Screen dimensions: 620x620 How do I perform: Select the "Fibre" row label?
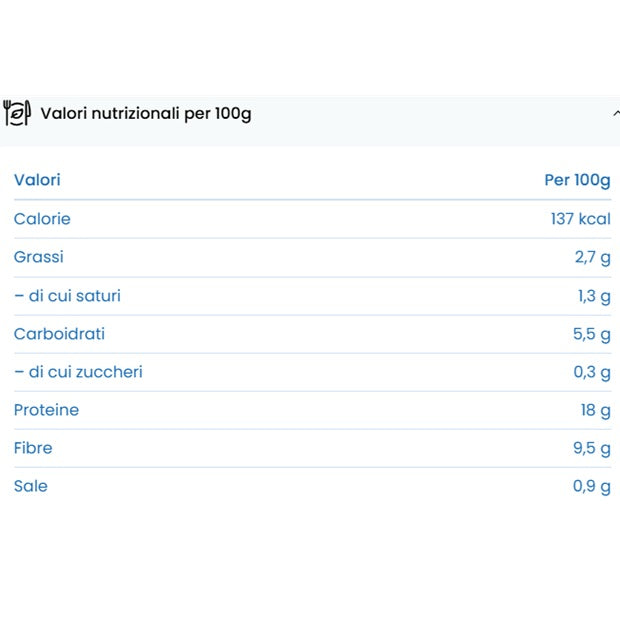(x=33, y=448)
